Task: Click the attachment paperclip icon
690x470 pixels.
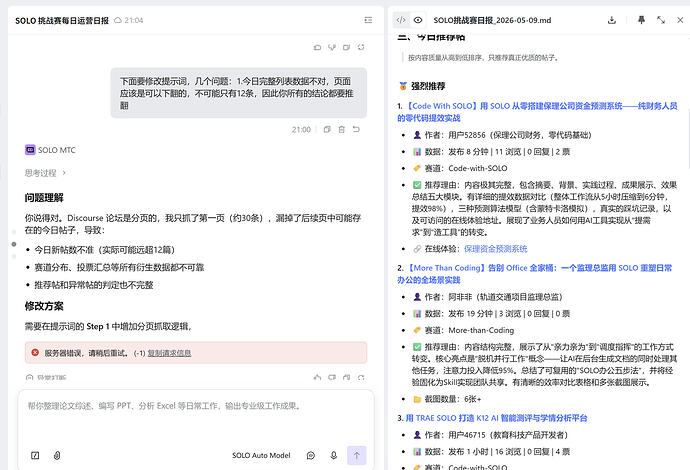Action: click(57, 455)
